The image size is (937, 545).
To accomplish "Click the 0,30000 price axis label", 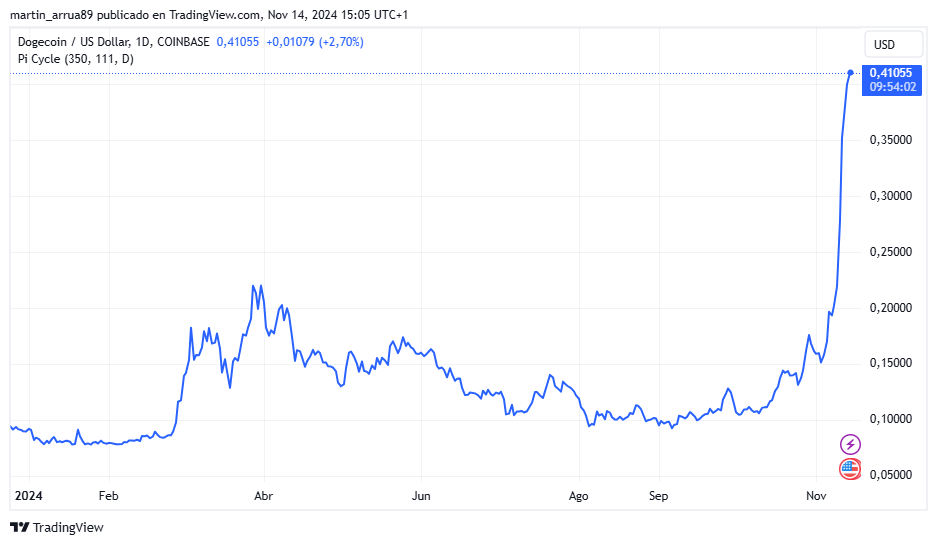I will pos(890,196).
